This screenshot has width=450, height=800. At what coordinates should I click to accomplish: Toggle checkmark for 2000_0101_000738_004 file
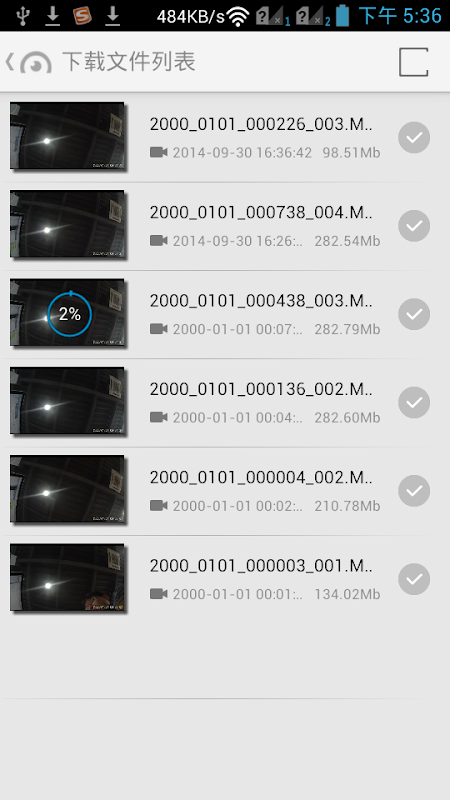[x=414, y=226]
